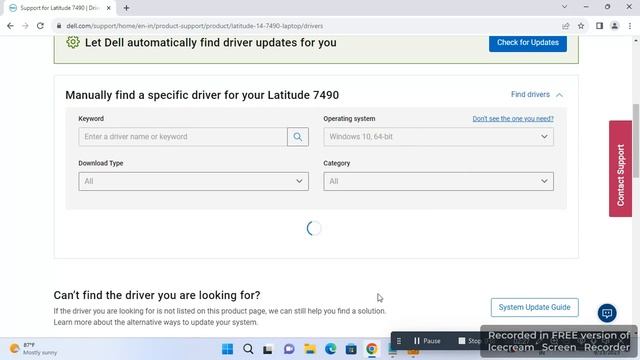Open the browser side panel icon

599,26
